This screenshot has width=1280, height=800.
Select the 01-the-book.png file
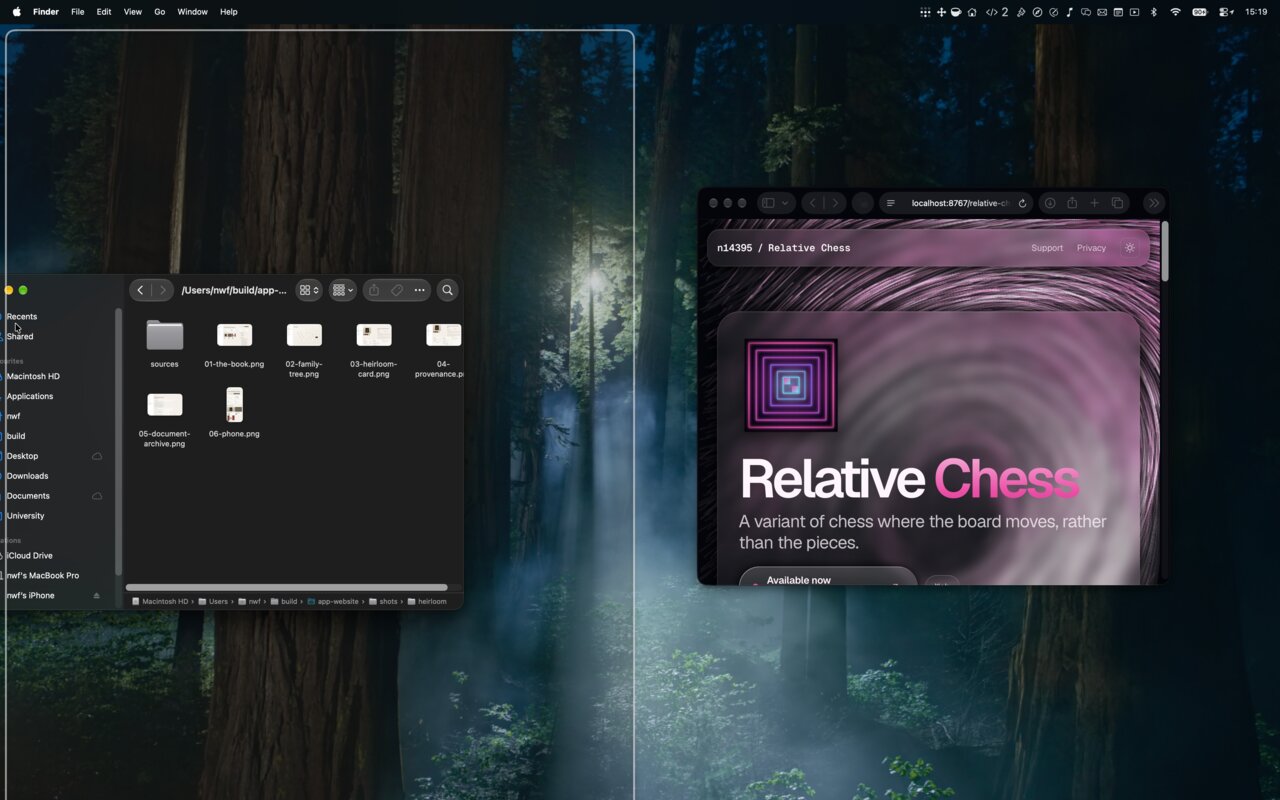pyautogui.click(x=234, y=344)
